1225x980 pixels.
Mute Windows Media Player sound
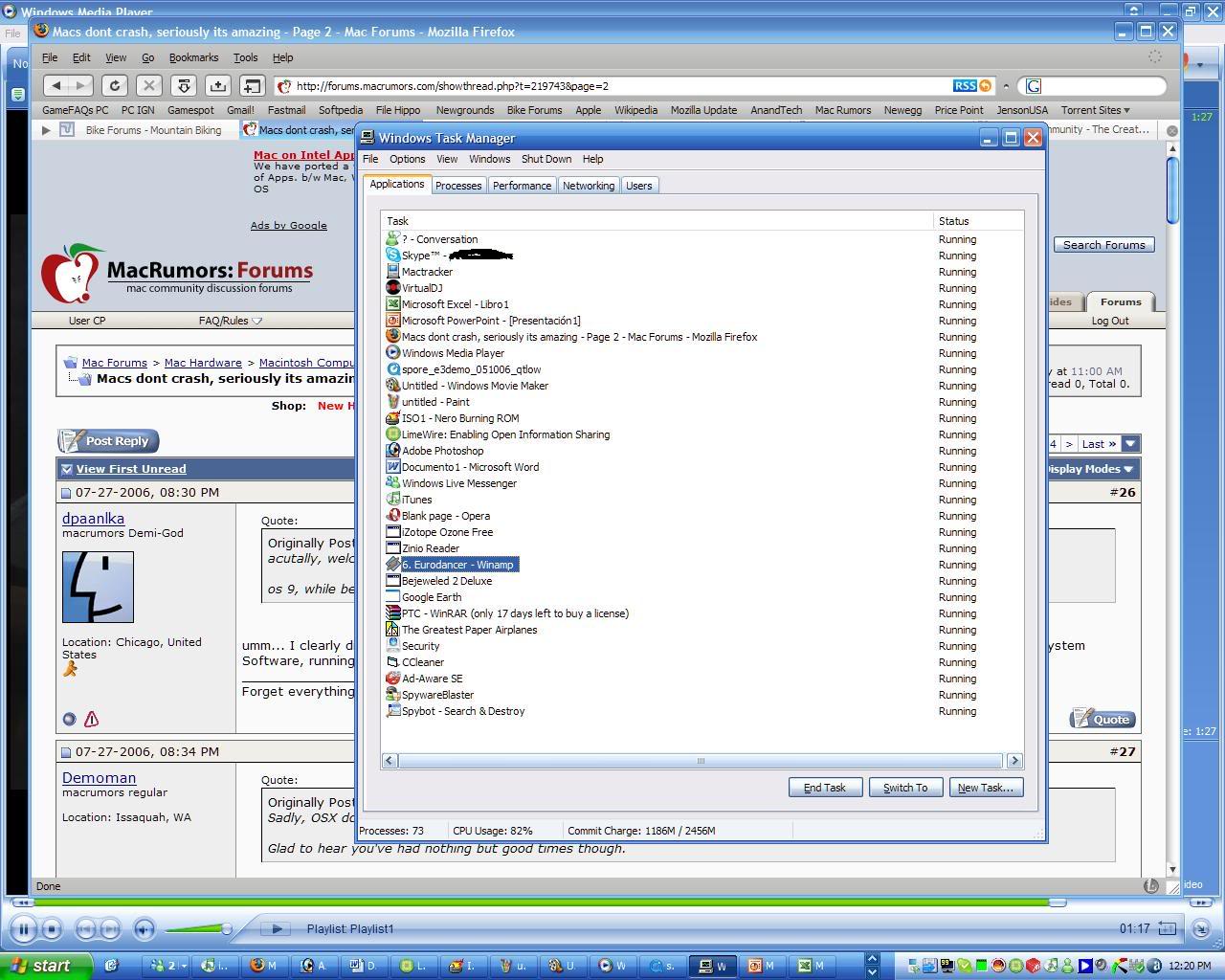click(x=144, y=928)
